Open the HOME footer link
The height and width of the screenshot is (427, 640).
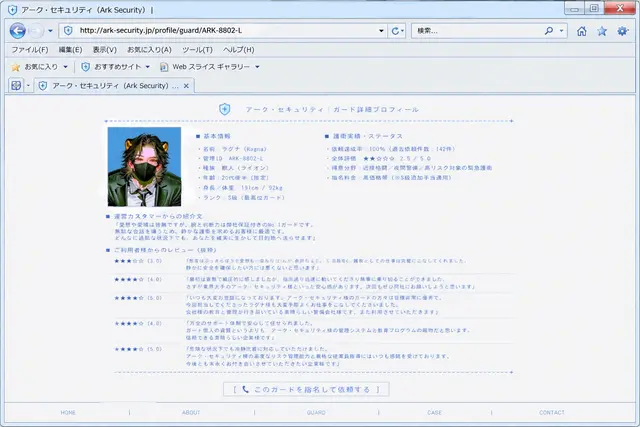[x=68, y=413]
